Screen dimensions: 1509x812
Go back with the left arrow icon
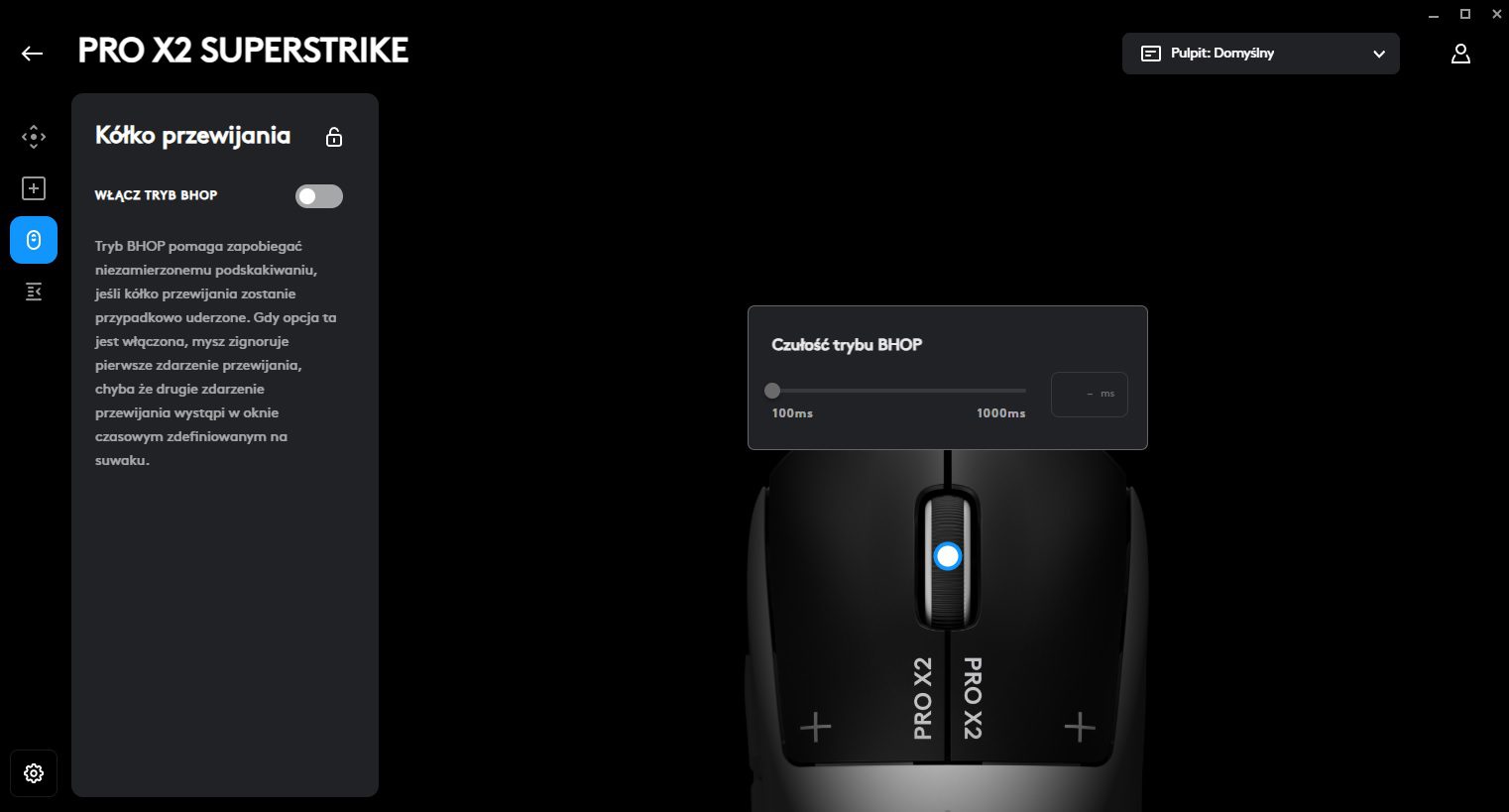pyautogui.click(x=33, y=54)
